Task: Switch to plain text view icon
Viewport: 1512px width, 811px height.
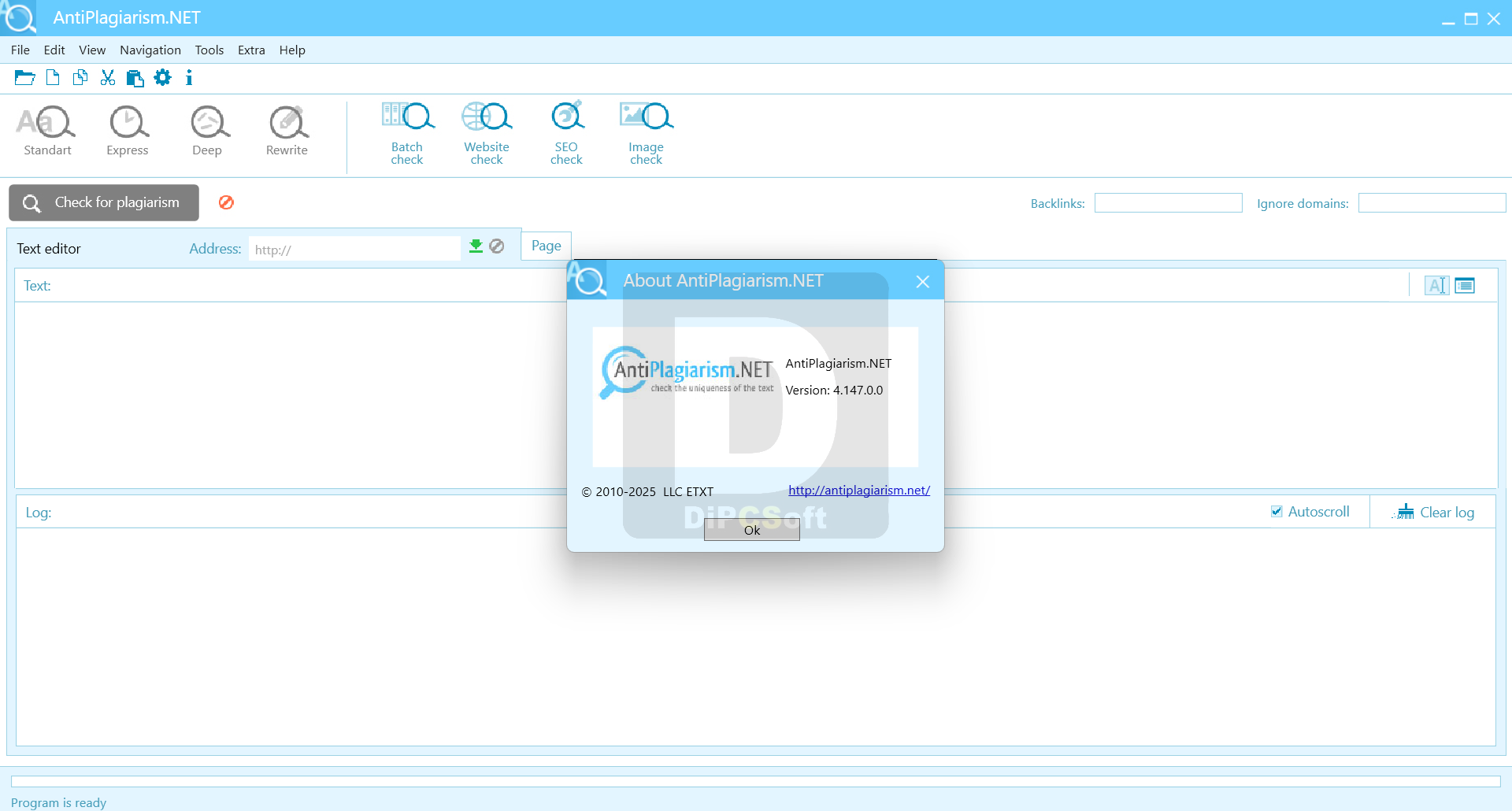Action: coord(1437,286)
